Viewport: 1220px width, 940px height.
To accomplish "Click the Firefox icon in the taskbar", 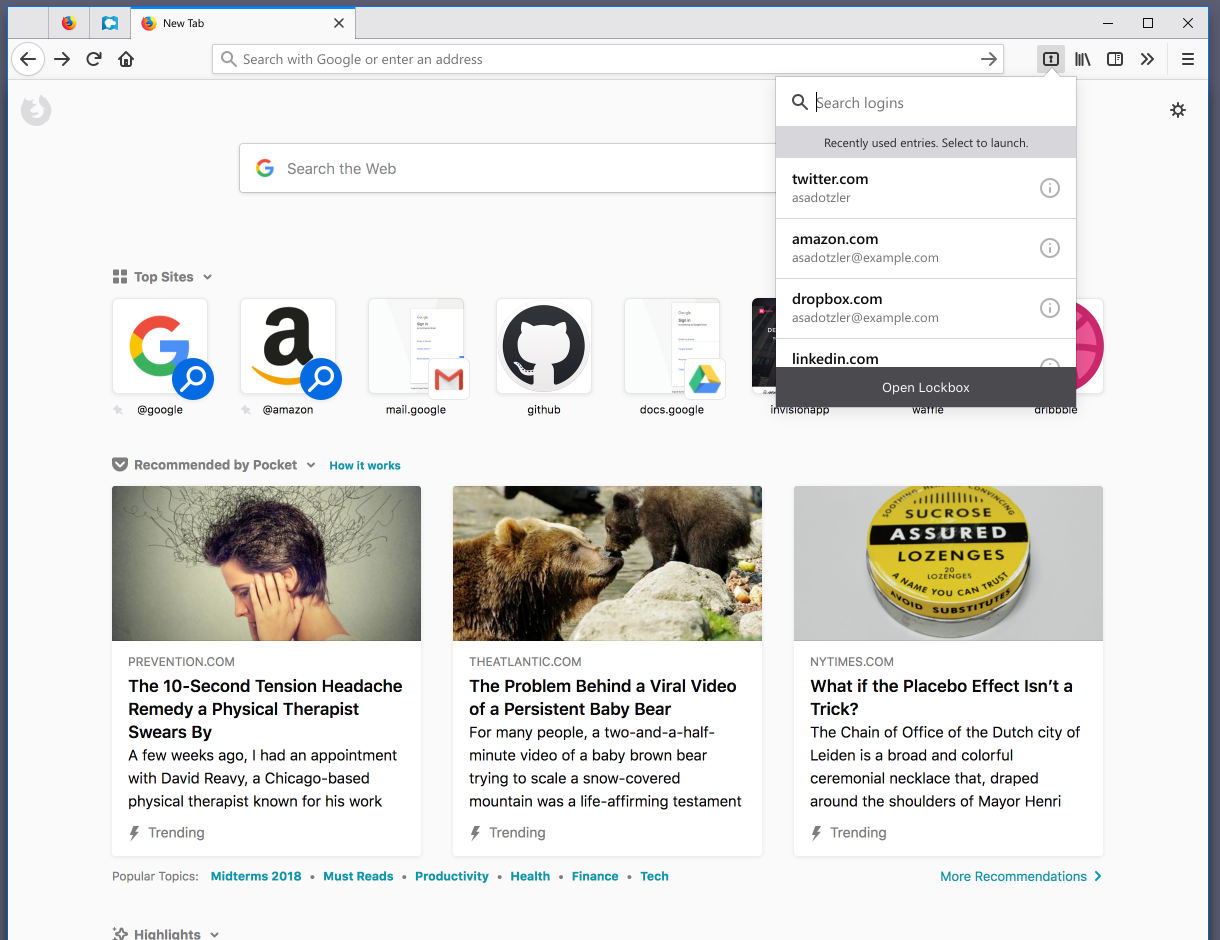I will pyautogui.click(x=68, y=22).
